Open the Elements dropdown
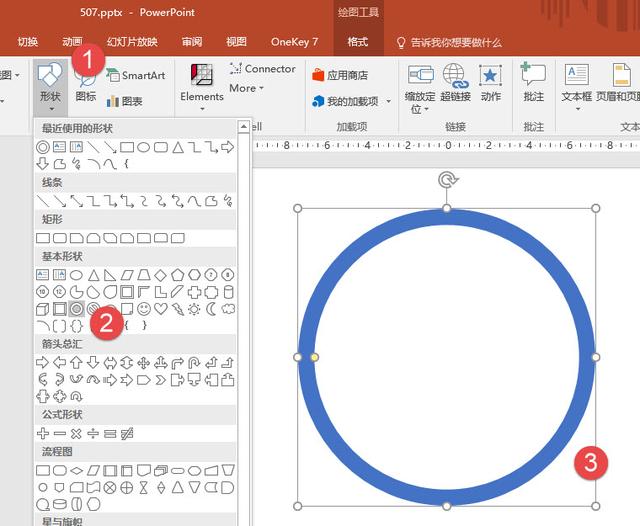The image size is (640, 526). pyautogui.click(x=202, y=88)
